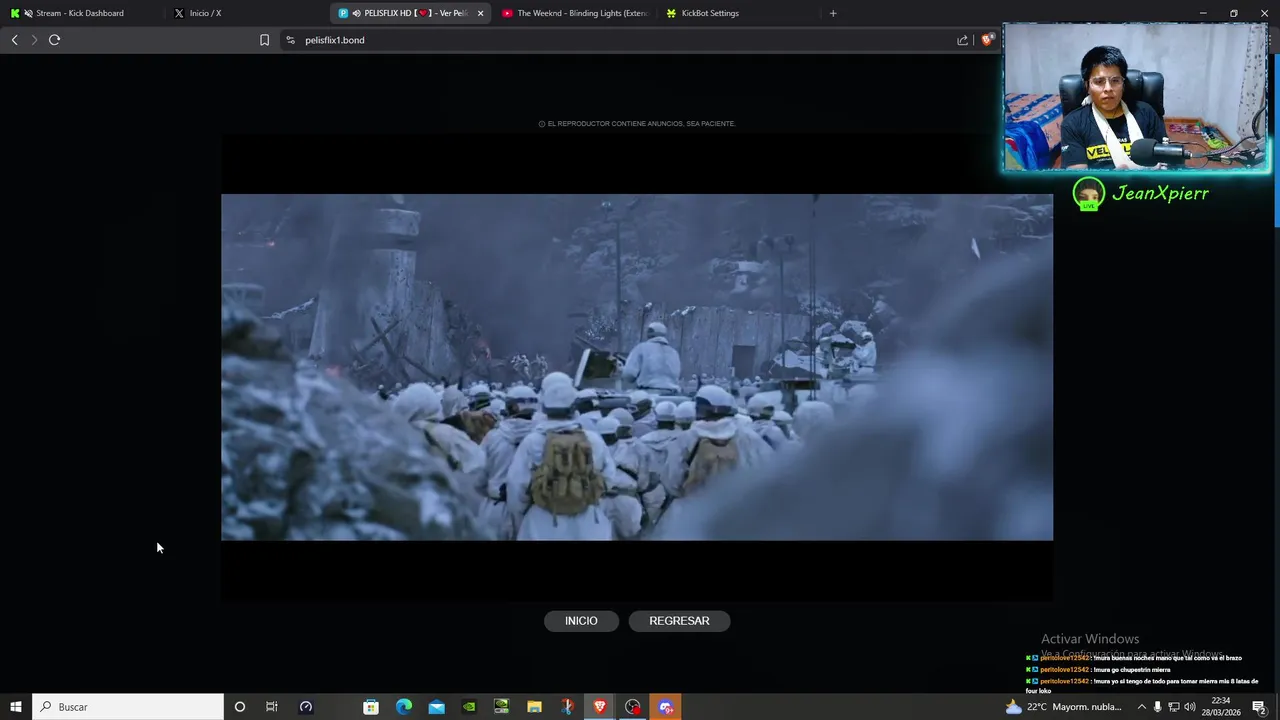Expand the hidden system tray icons chevron
This screenshot has height=720, width=1280.
pyautogui.click(x=1141, y=707)
